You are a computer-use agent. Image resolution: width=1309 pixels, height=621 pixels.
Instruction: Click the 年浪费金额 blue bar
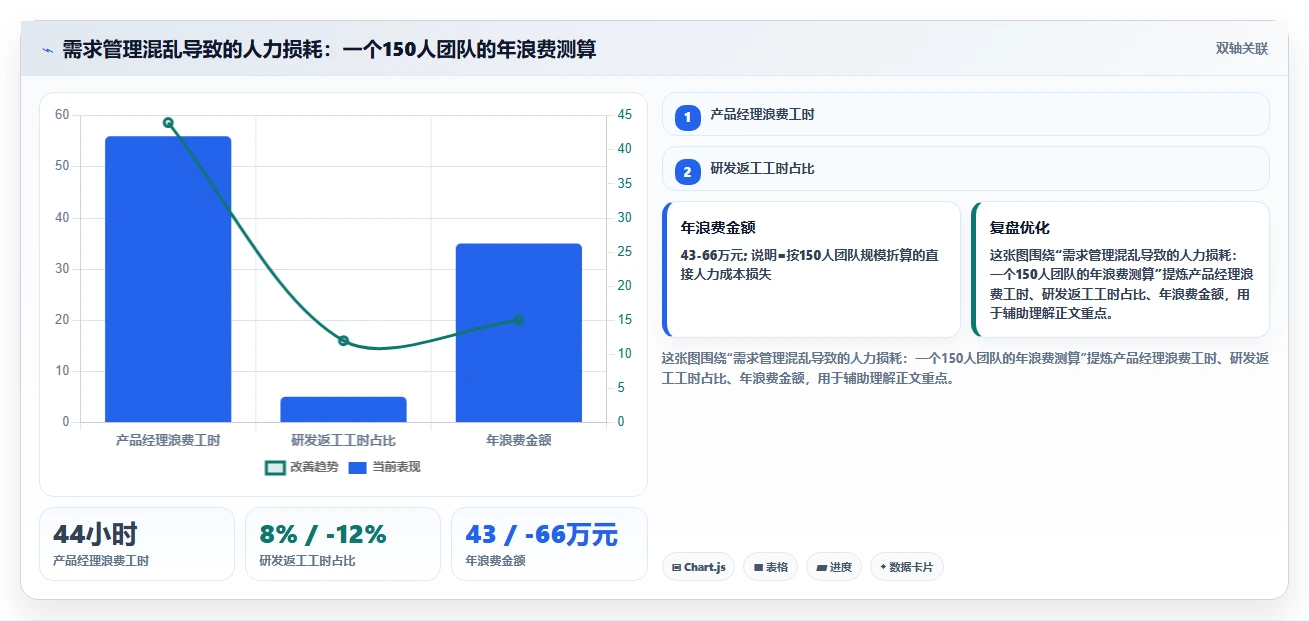[x=519, y=333]
